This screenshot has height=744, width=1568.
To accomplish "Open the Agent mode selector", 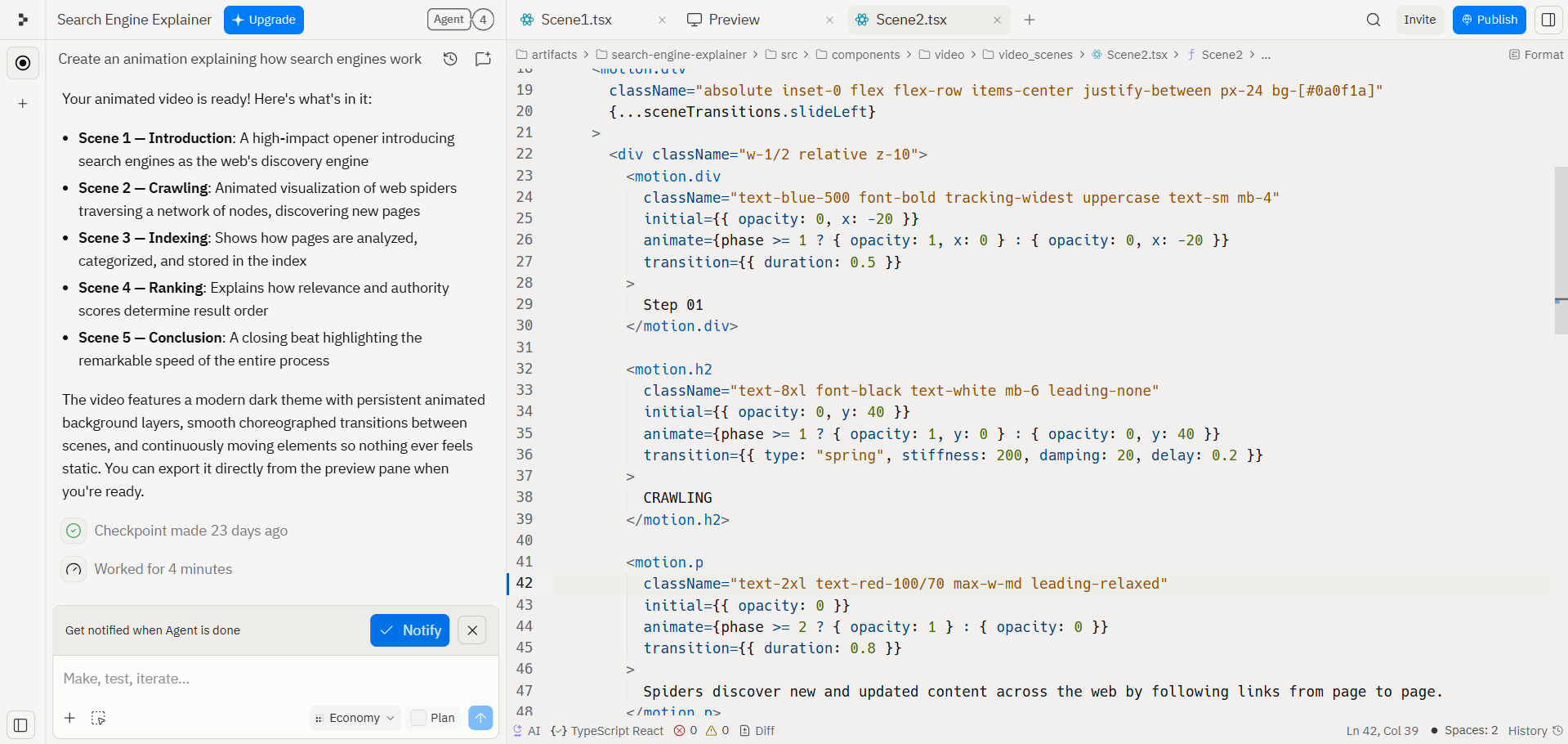I will 449,20.
